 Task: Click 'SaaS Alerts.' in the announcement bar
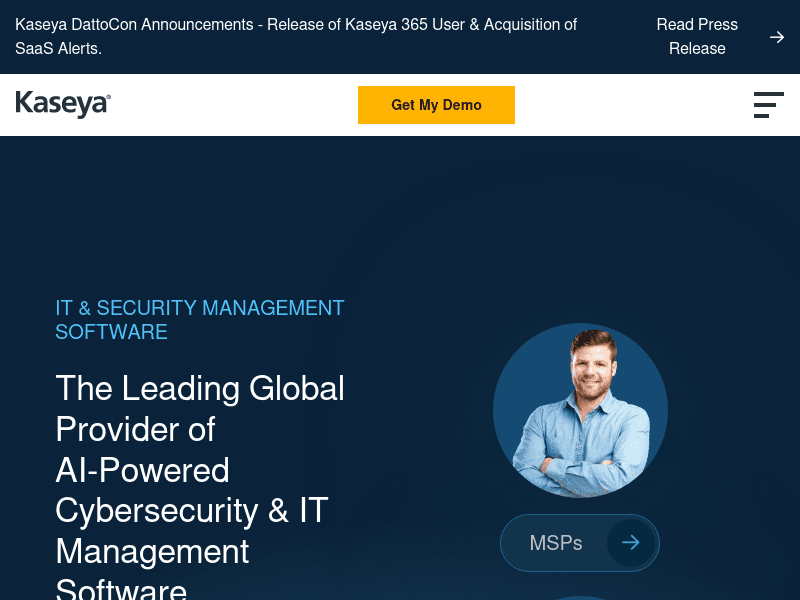[x=58, y=48]
